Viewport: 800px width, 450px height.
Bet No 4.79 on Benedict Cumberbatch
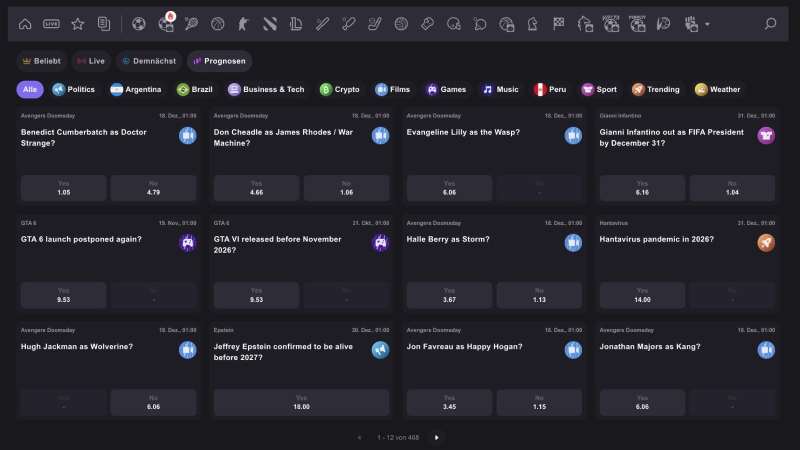[x=154, y=188]
